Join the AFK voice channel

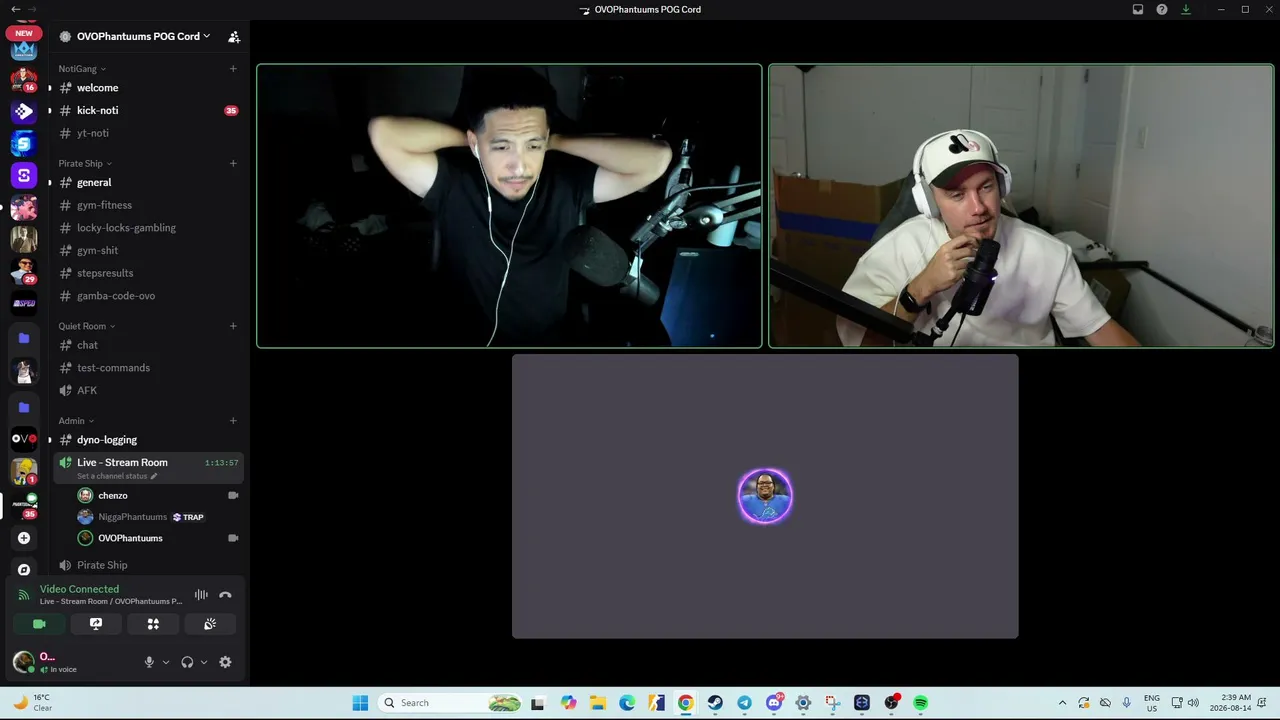tap(148, 390)
